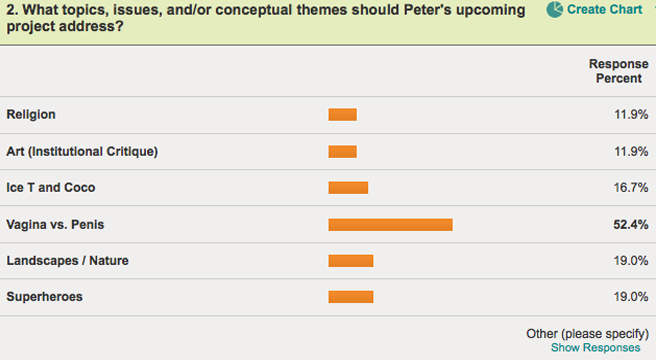
Task: Select the Landscapes / Nature label
Action: tap(67, 260)
